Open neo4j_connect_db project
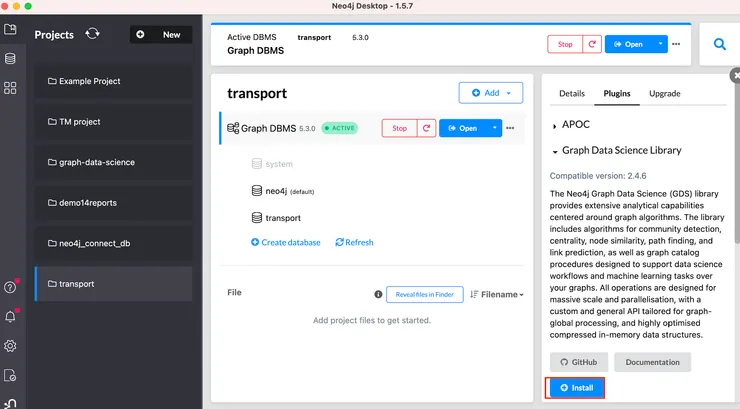This screenshot has height=409, width=740. point(113,243)
